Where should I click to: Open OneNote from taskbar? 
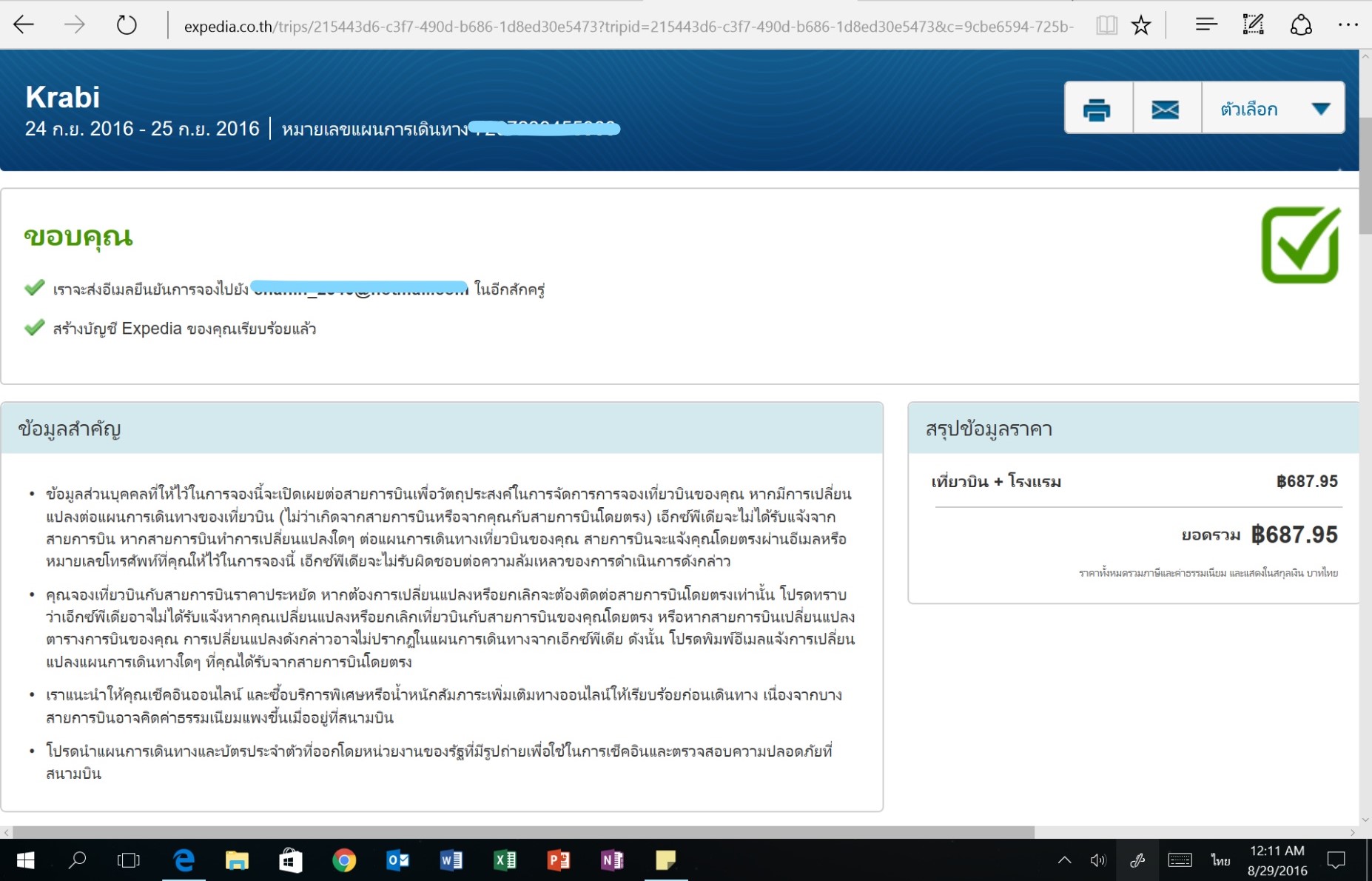612,860
